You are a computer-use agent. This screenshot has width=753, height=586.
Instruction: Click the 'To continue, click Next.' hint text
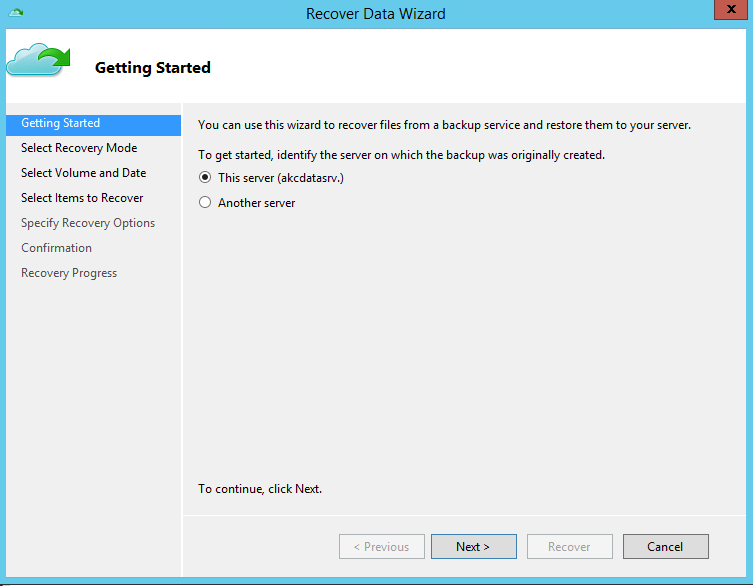260,489
